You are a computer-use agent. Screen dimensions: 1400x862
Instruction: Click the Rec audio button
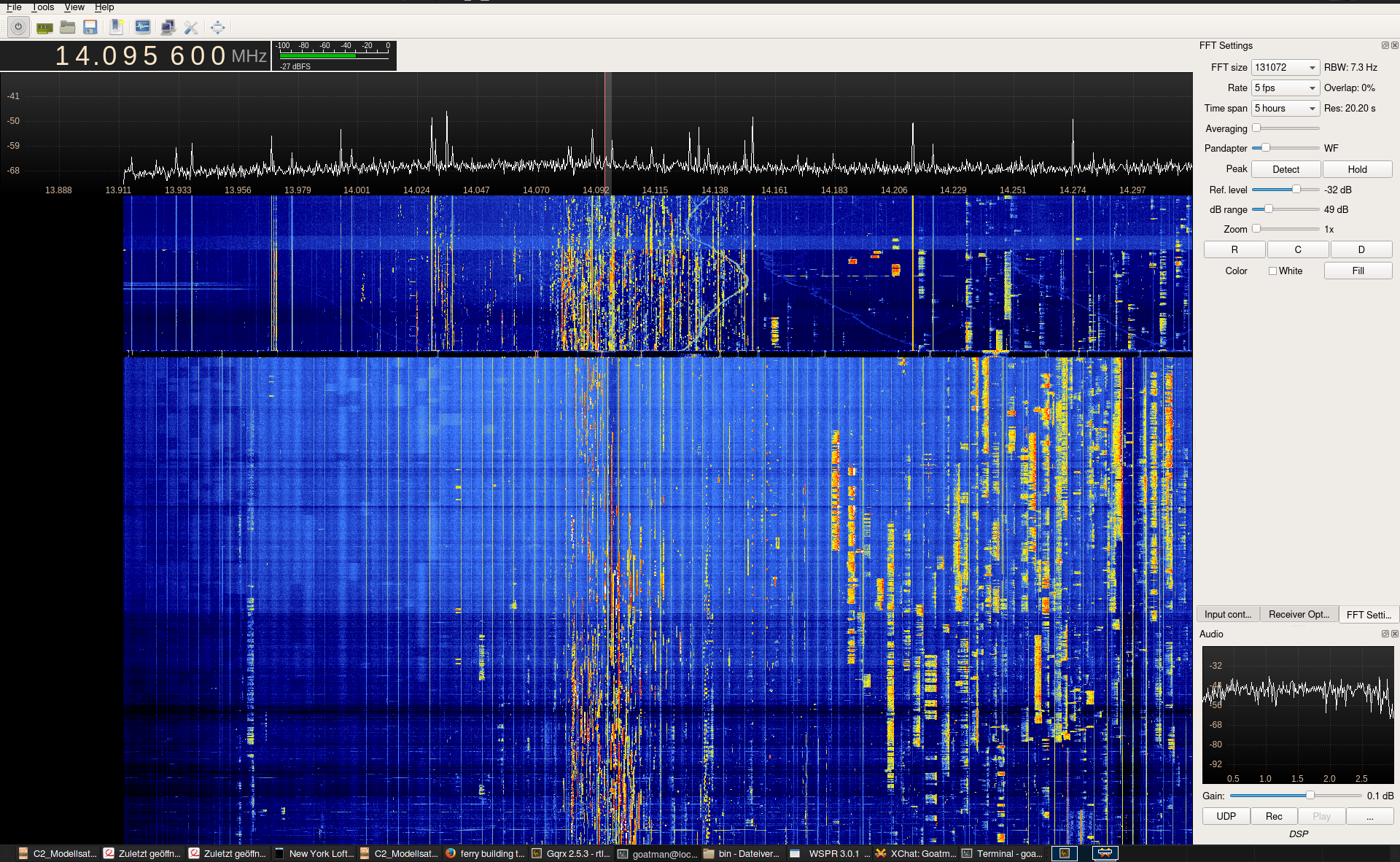[1274, 816]
